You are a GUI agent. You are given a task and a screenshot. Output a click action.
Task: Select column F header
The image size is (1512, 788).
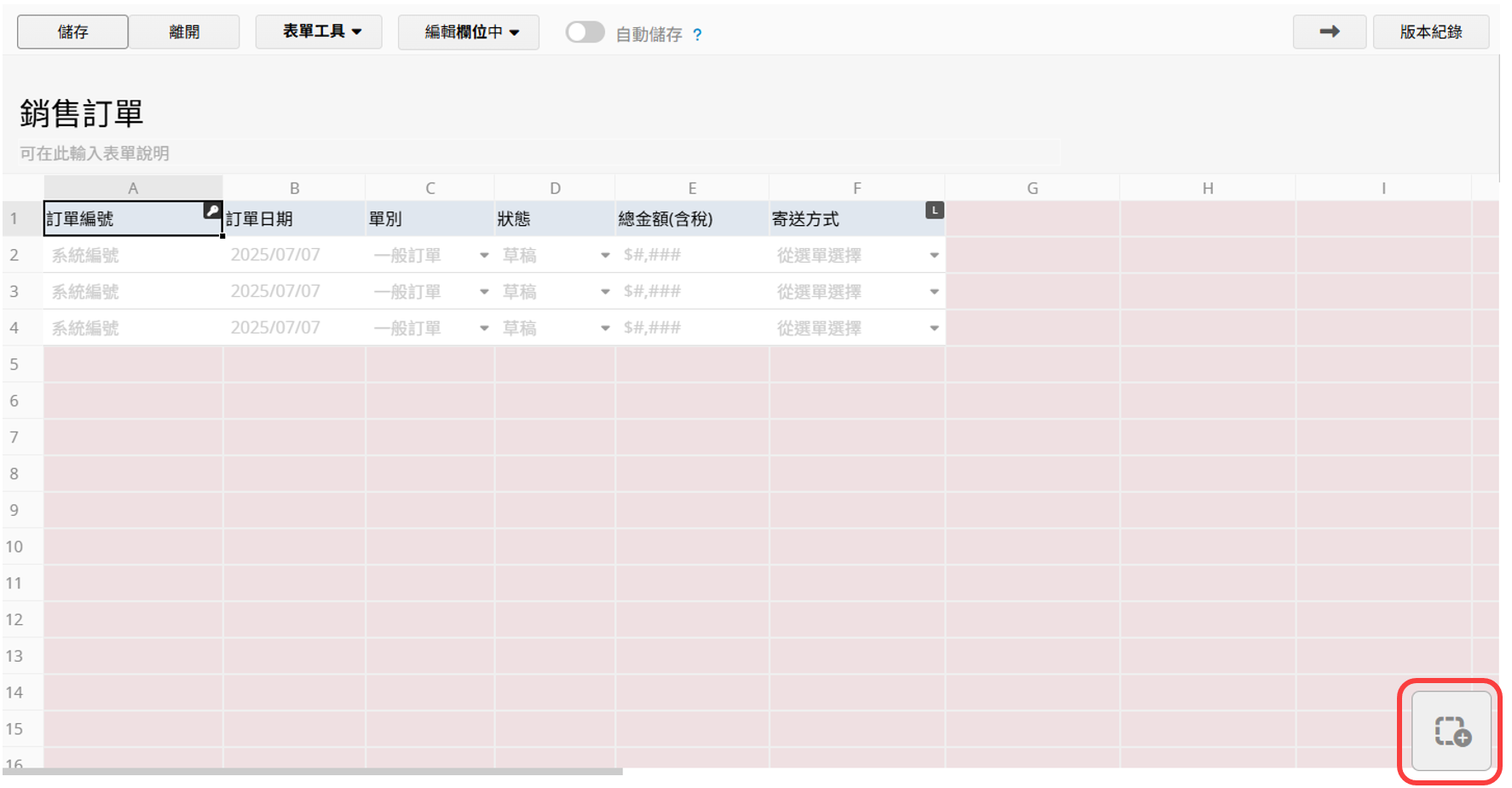point(857,188)
